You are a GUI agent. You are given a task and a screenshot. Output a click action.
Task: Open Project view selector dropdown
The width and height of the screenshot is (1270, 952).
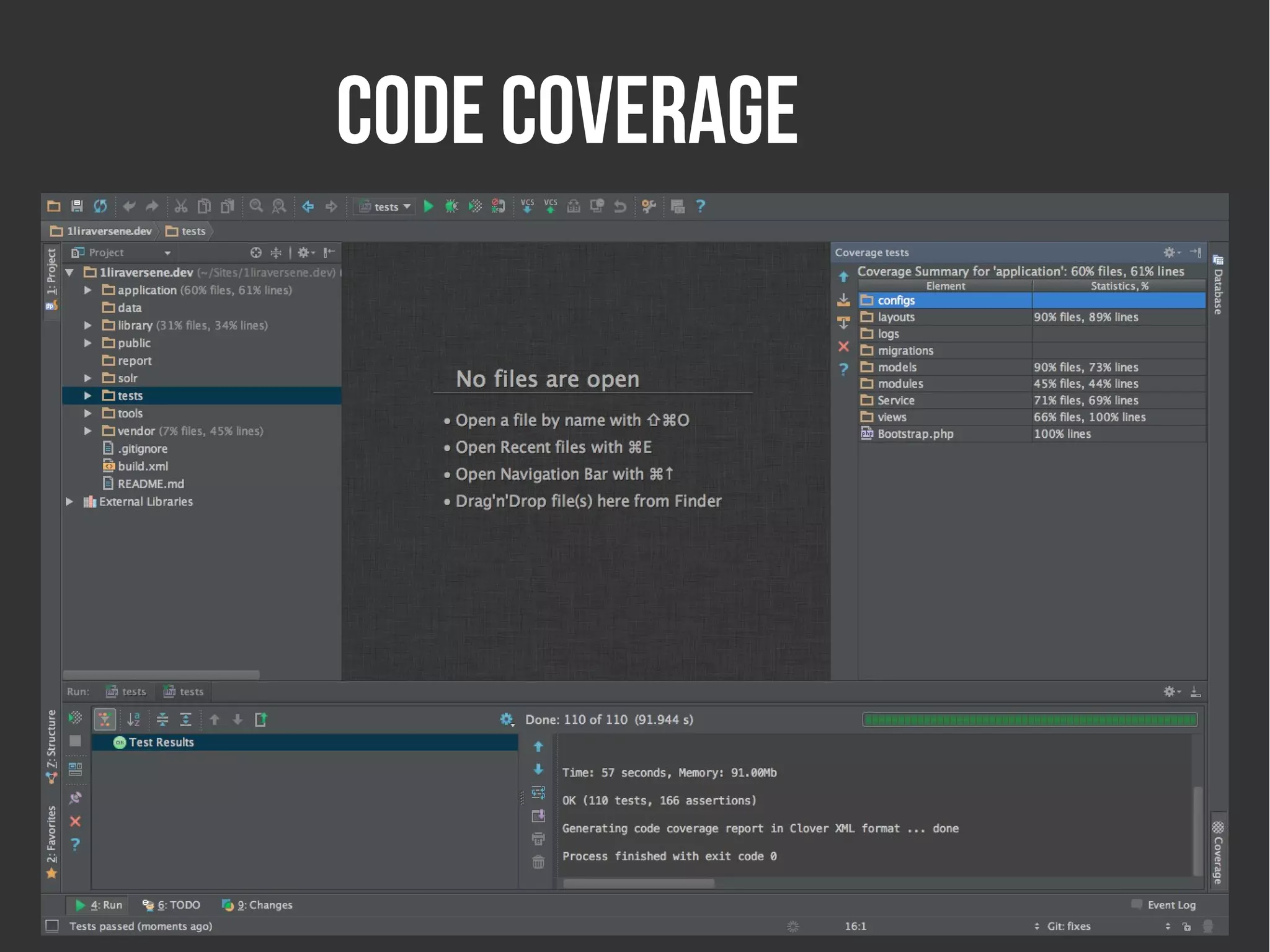121,252
